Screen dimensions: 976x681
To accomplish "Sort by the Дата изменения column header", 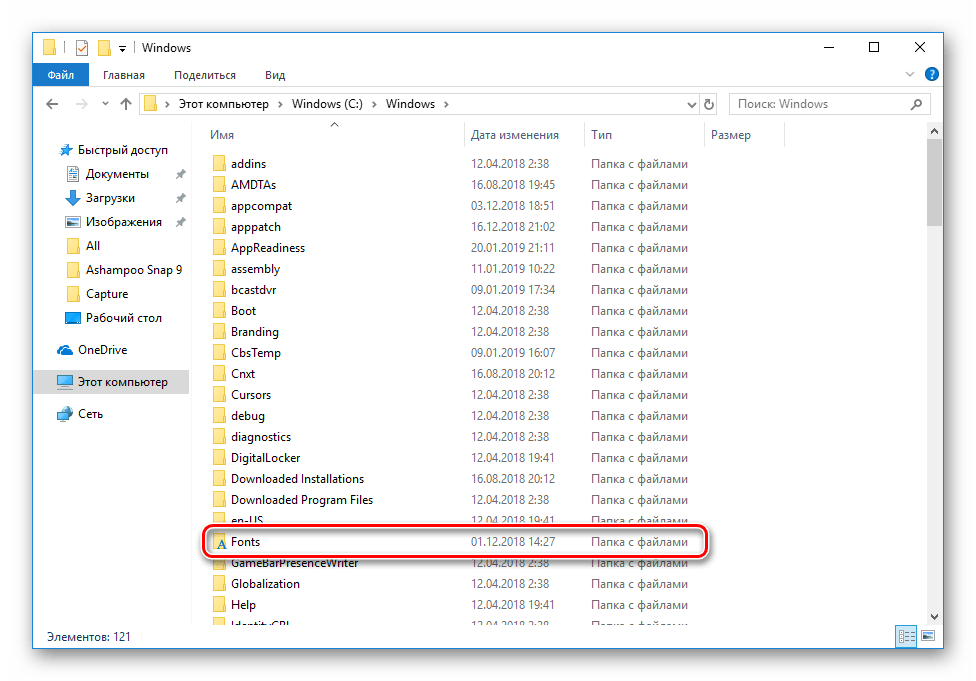I will [x=514, y=135].
